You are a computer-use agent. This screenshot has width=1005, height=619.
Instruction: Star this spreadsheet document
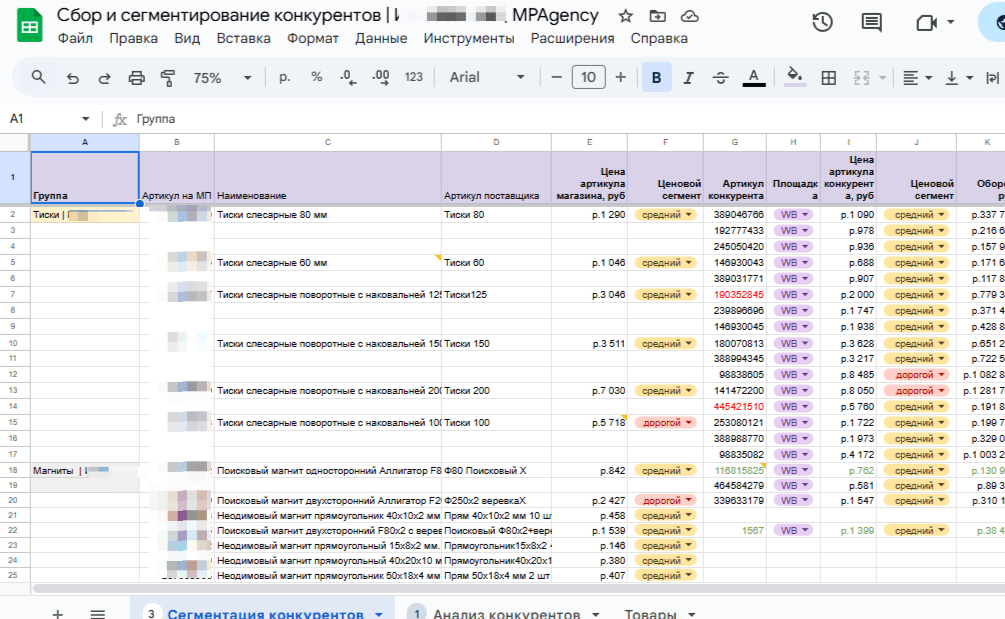click(x=626, y=16)
